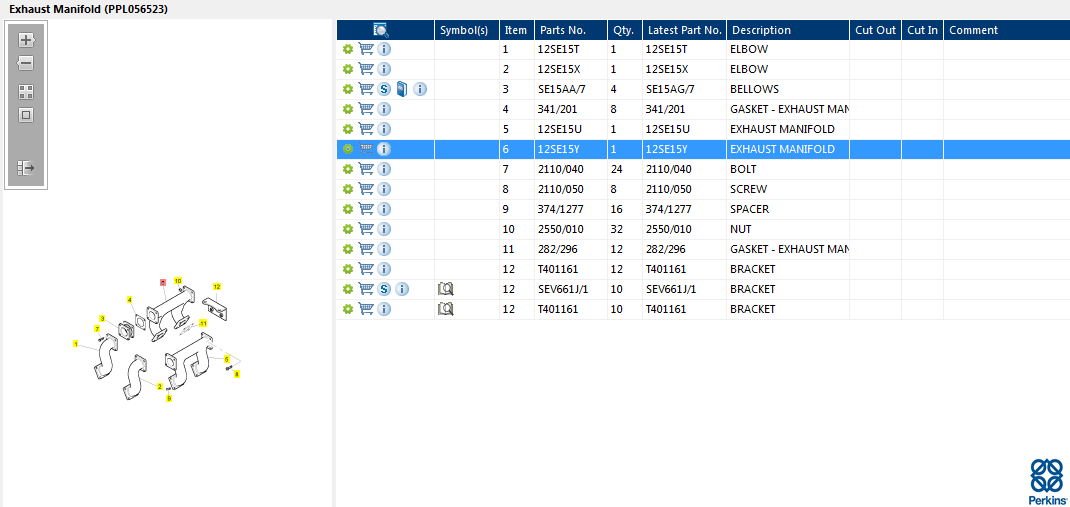Click the red highlighted callout on the diagram
Viewport: 1070px width, 507px height.
(x=163, y=281)
